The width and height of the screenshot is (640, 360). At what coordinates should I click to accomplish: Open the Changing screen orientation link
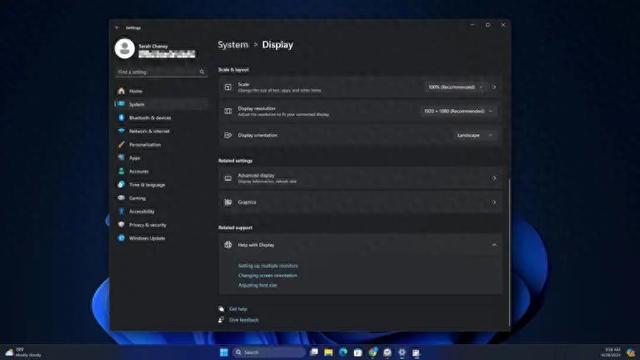click(268, 276)
